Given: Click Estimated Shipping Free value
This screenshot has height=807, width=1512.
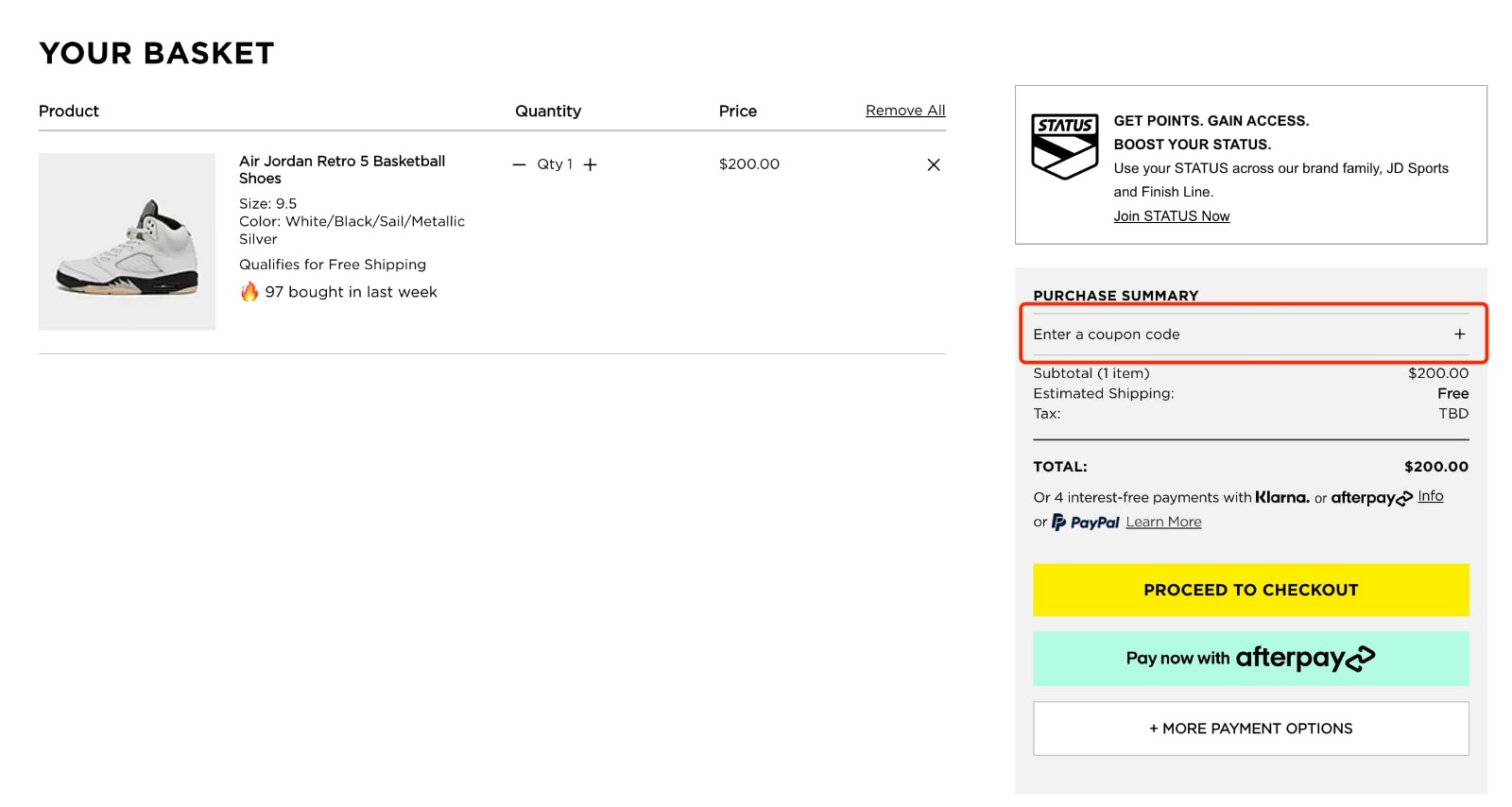Looking at the screenshot, I should click(x=1452, y=393).
